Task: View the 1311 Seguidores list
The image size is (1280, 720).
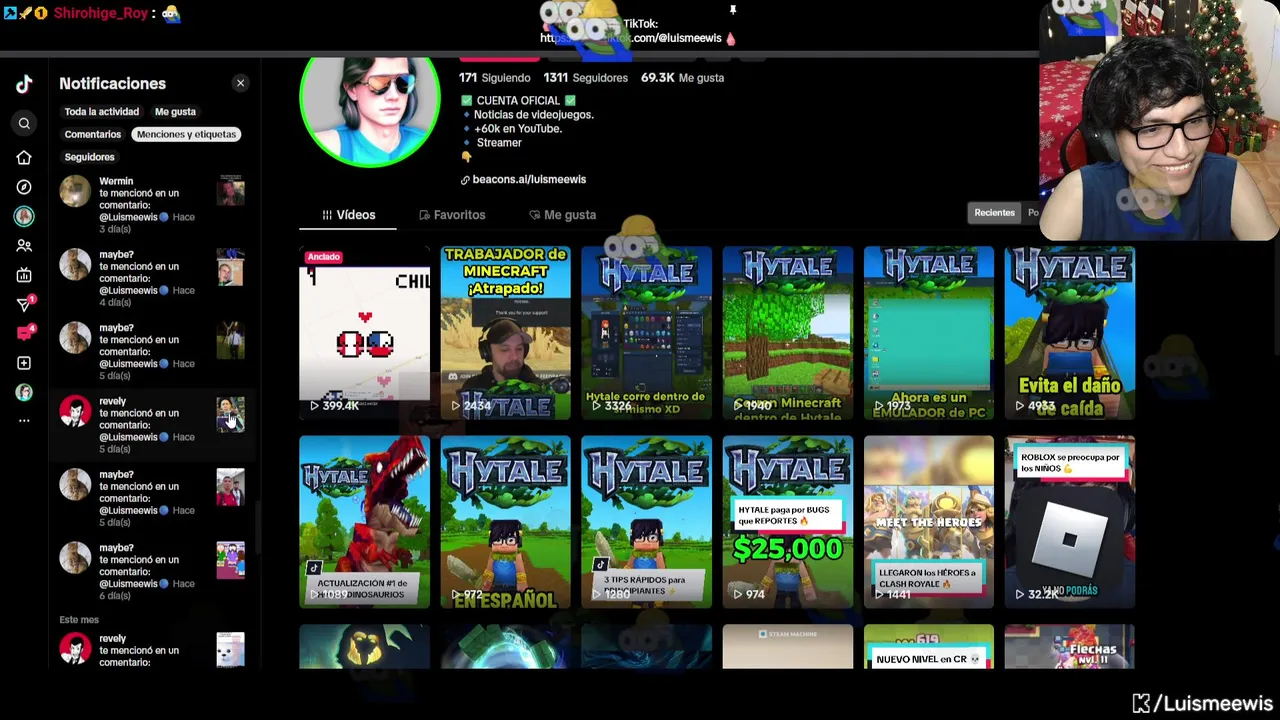Action: point(585,78)
